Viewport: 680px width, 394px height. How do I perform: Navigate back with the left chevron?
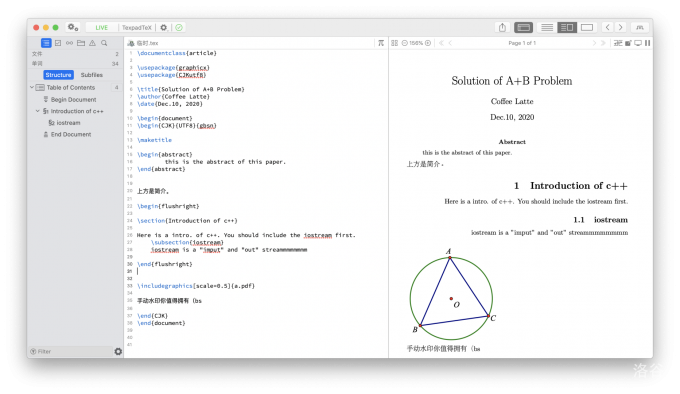[x=608, y=27]
